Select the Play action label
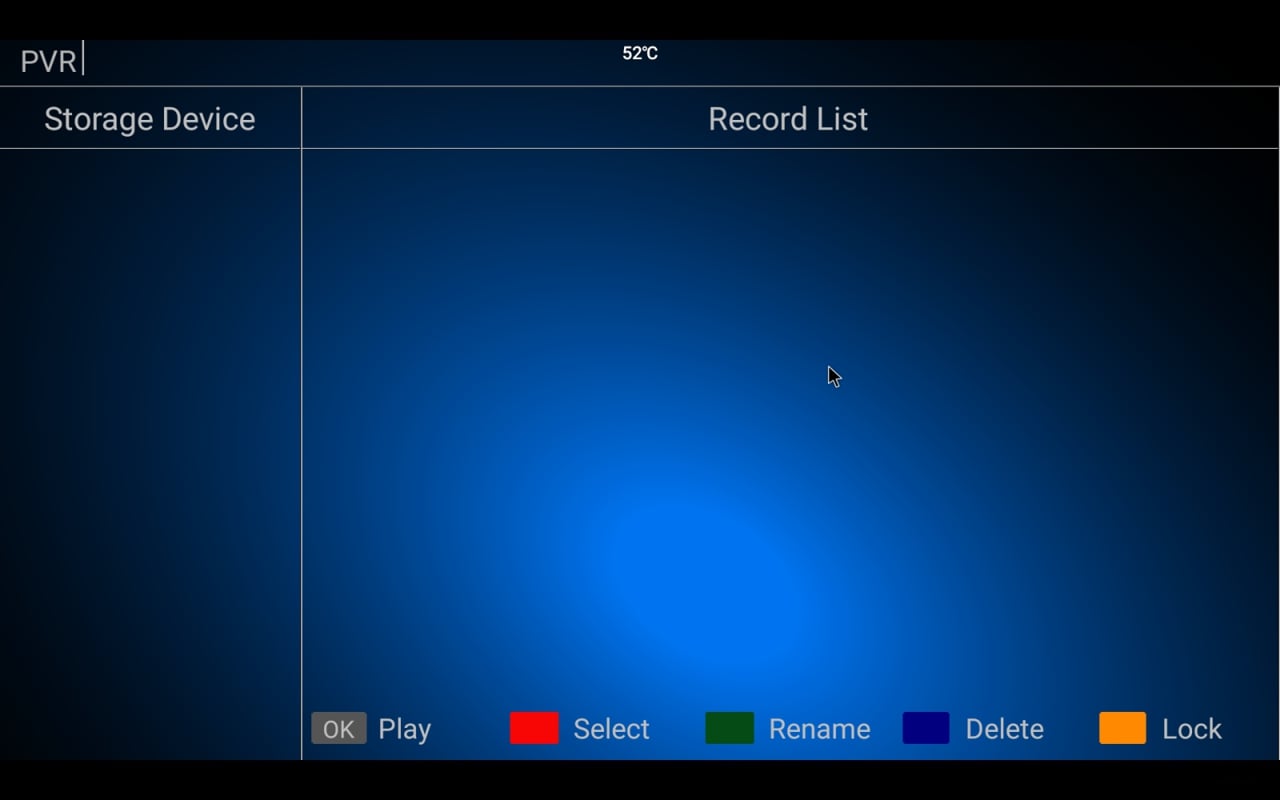The image size is (1280, 800). point(404,729)
